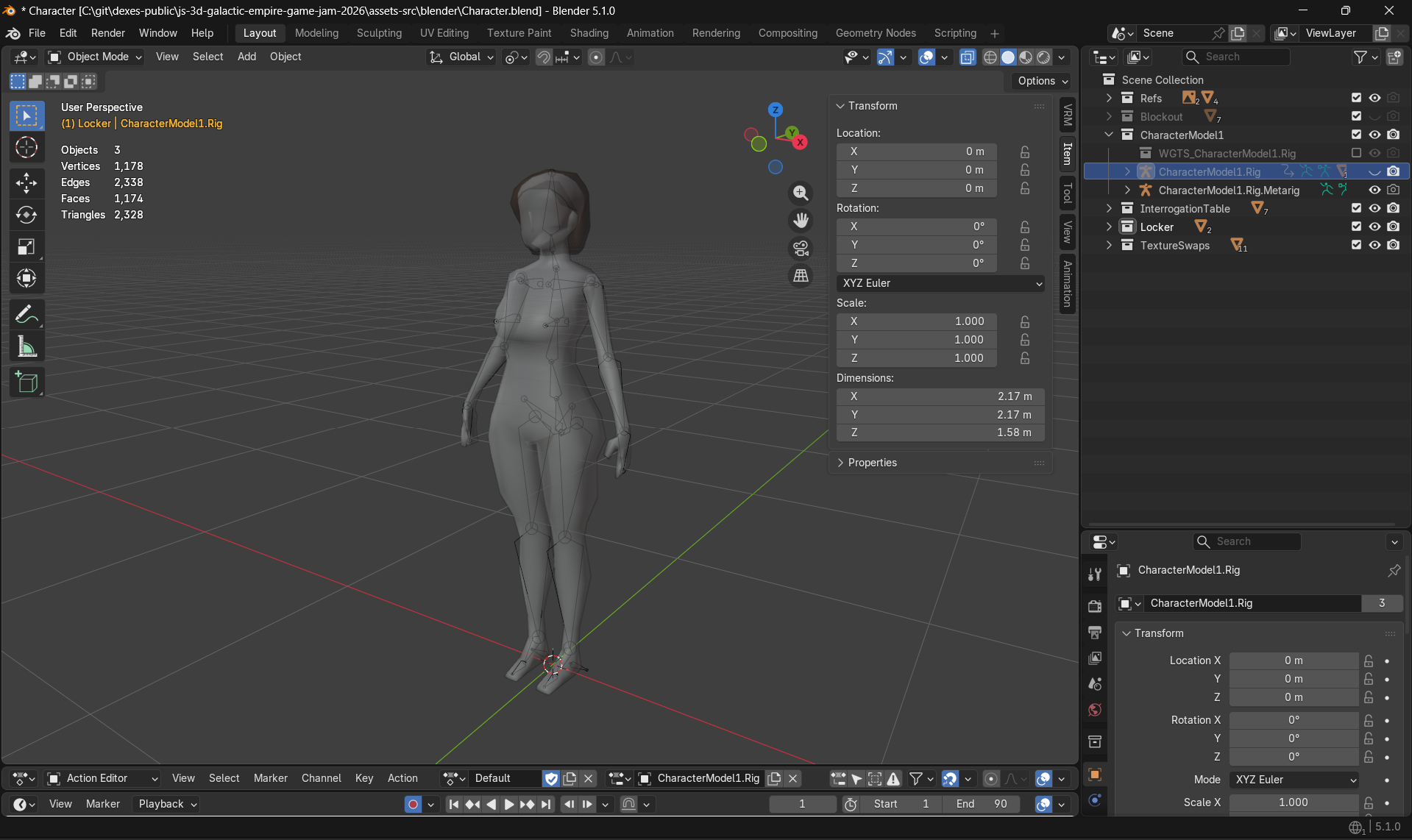
Task: Select the Add Cube tool
Action: coord(26,382)
